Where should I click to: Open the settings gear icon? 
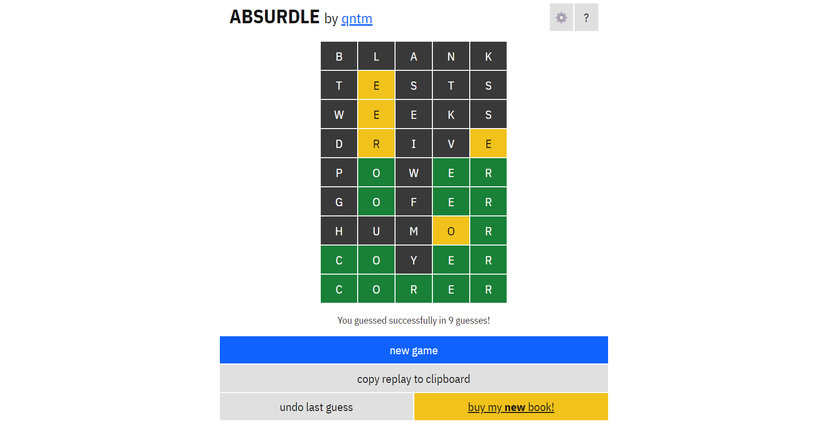point(561,18)
